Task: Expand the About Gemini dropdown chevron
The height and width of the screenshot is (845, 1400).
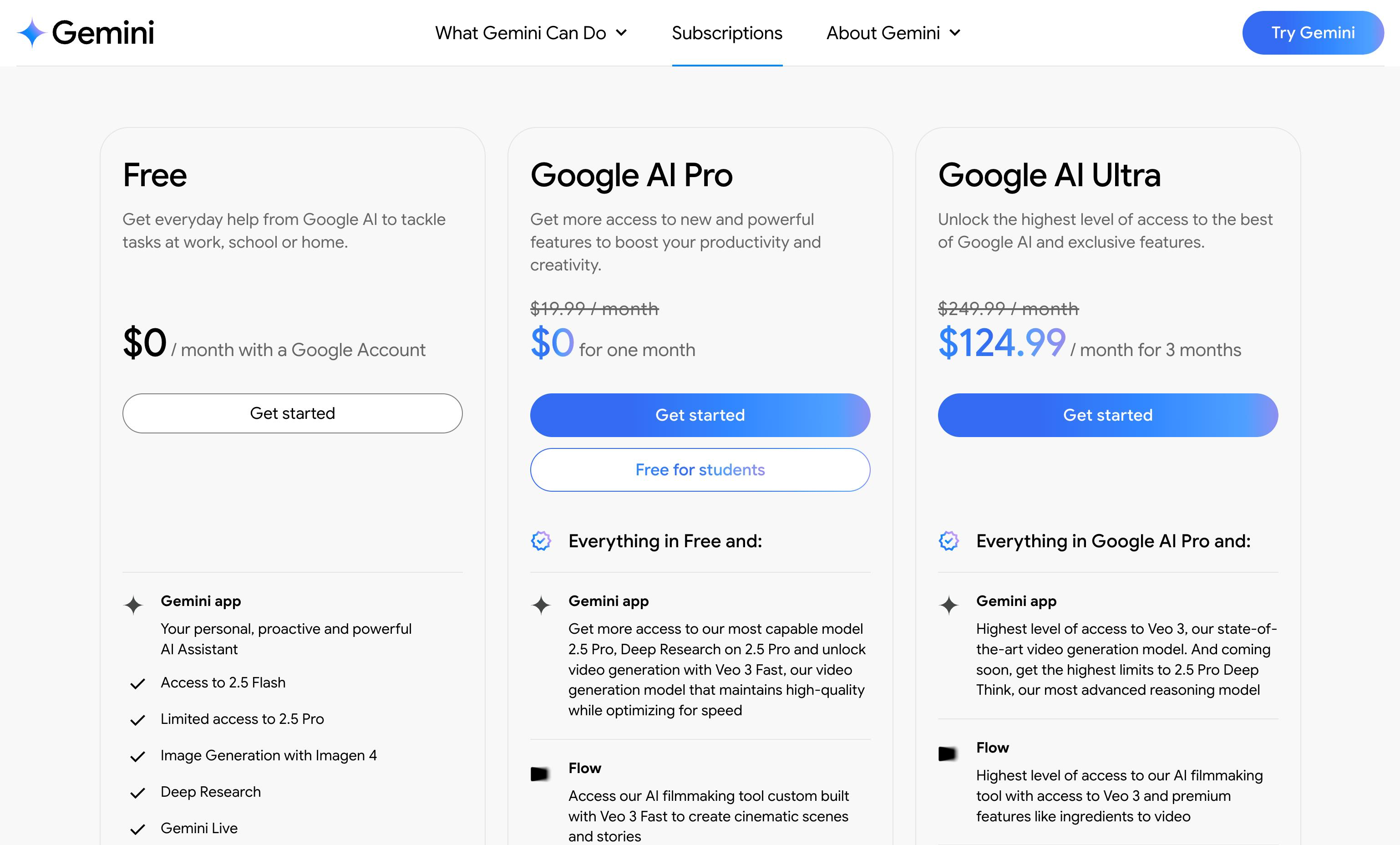Action: point(955,33)
